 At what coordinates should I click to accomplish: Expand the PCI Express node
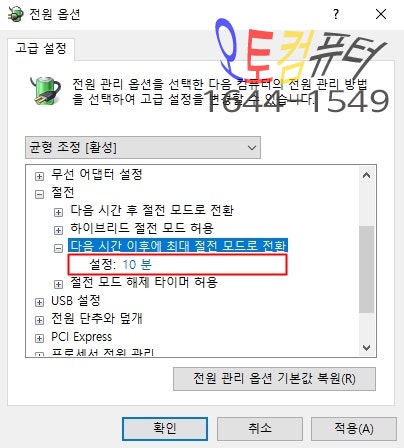[x=39, y=338]
